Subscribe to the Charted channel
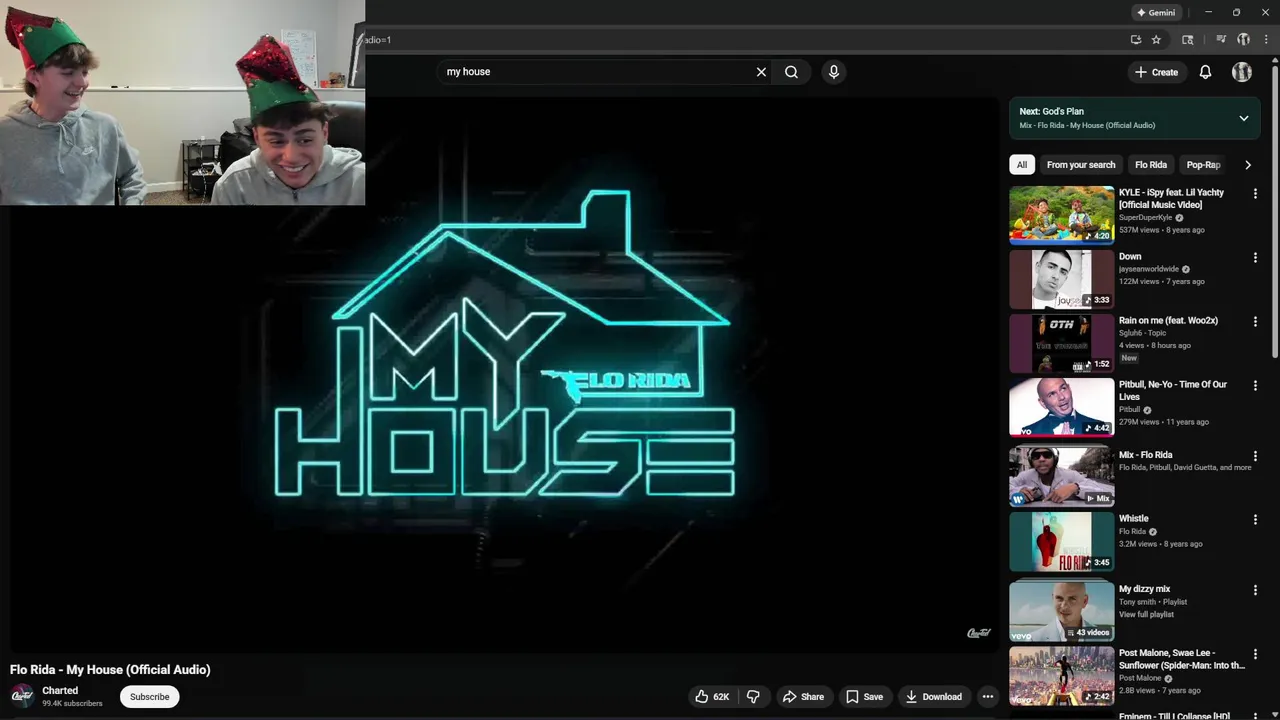The height and width of the screenshot is (720, 1280). point(149,697)
